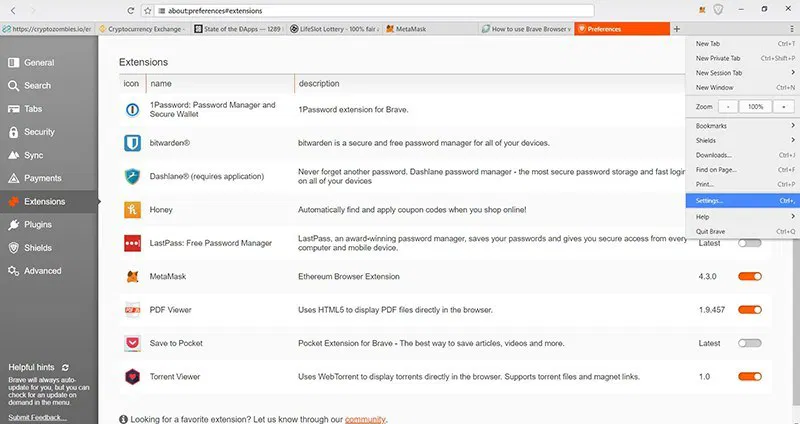
Task: Open the Brave Shields lion icon
Action: pos(718,10)
